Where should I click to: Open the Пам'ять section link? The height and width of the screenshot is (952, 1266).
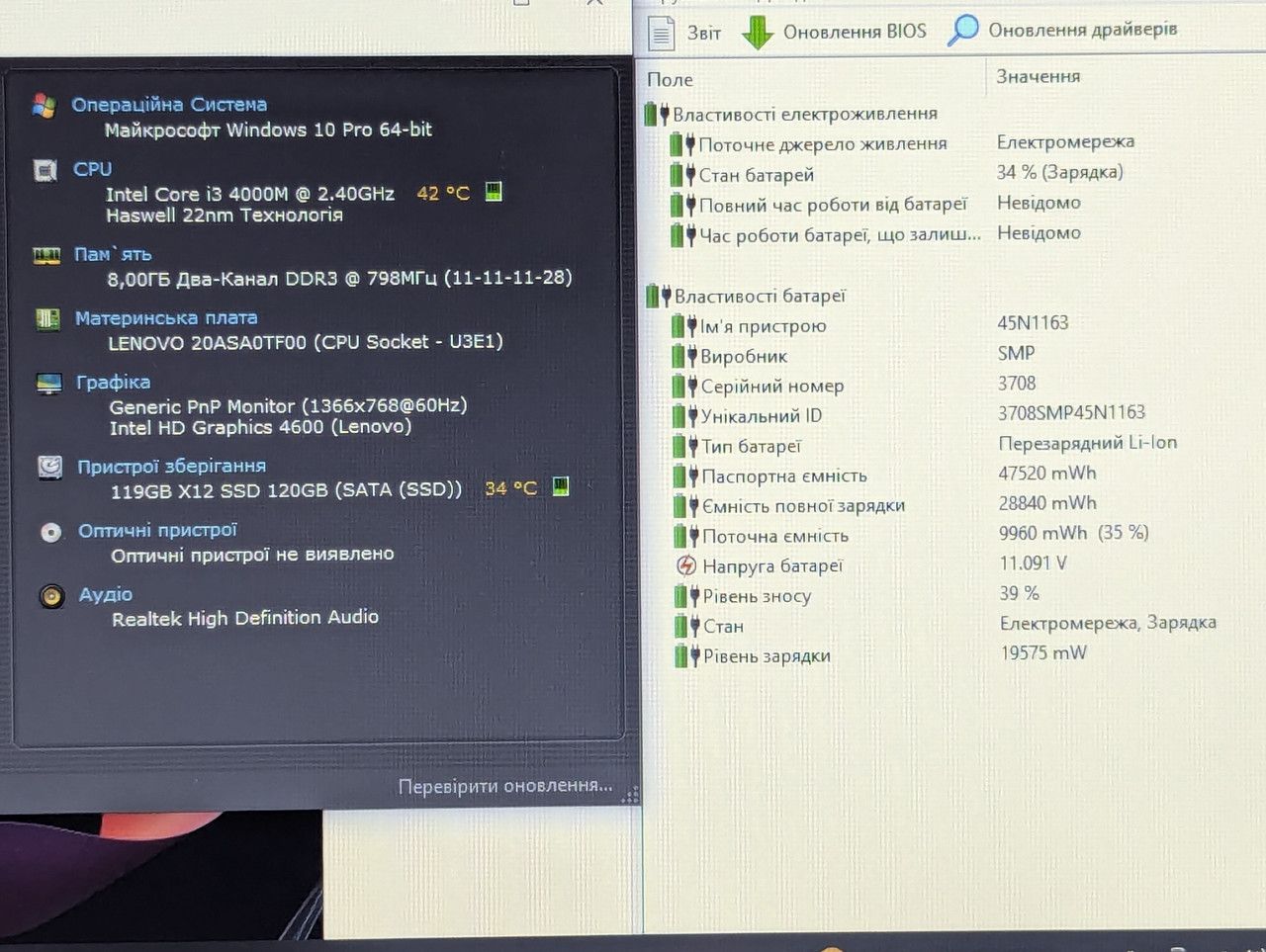pyautogui.click(x=113, y=254)
